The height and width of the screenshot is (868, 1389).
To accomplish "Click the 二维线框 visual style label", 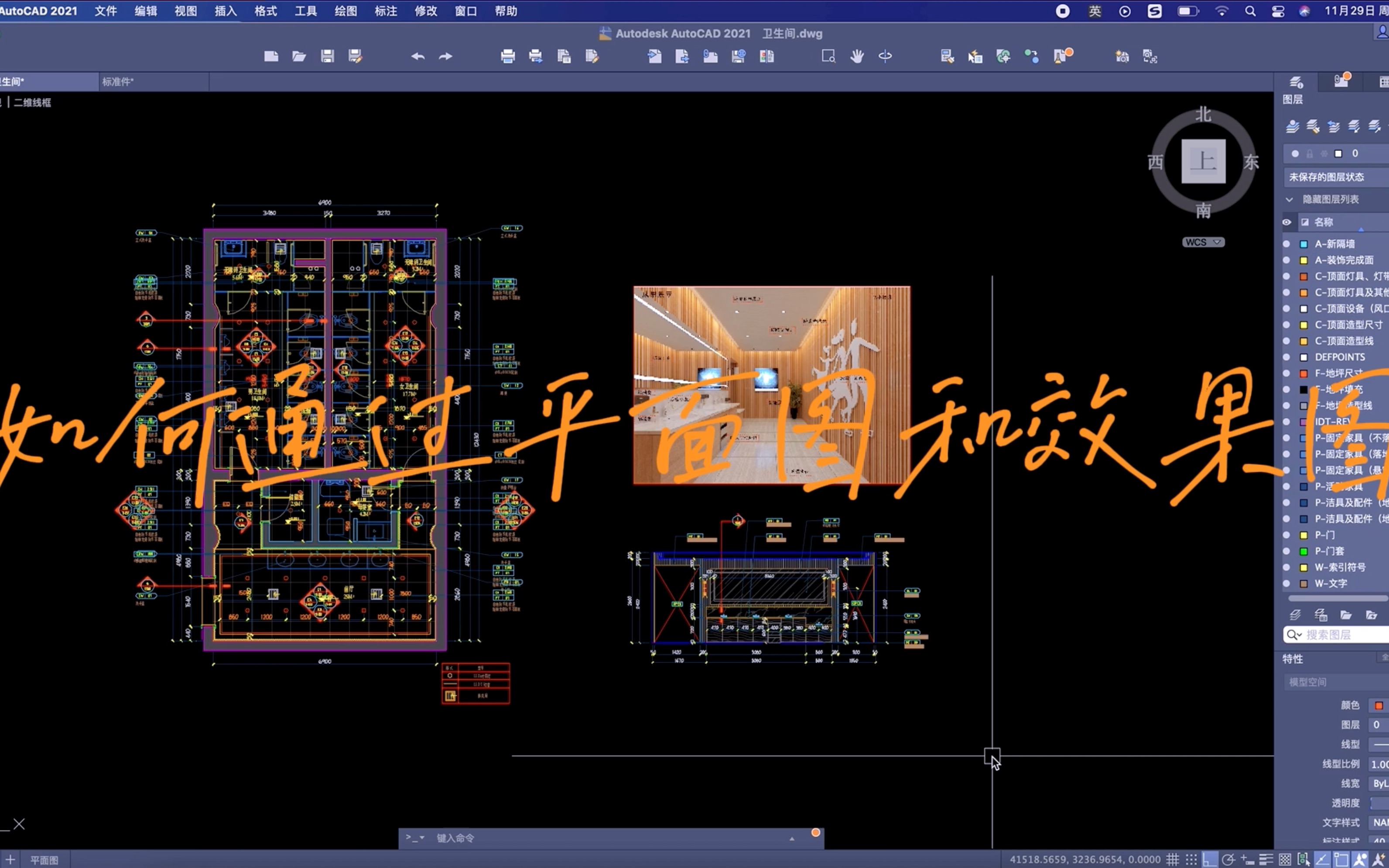I will click(x=33, y=102).
